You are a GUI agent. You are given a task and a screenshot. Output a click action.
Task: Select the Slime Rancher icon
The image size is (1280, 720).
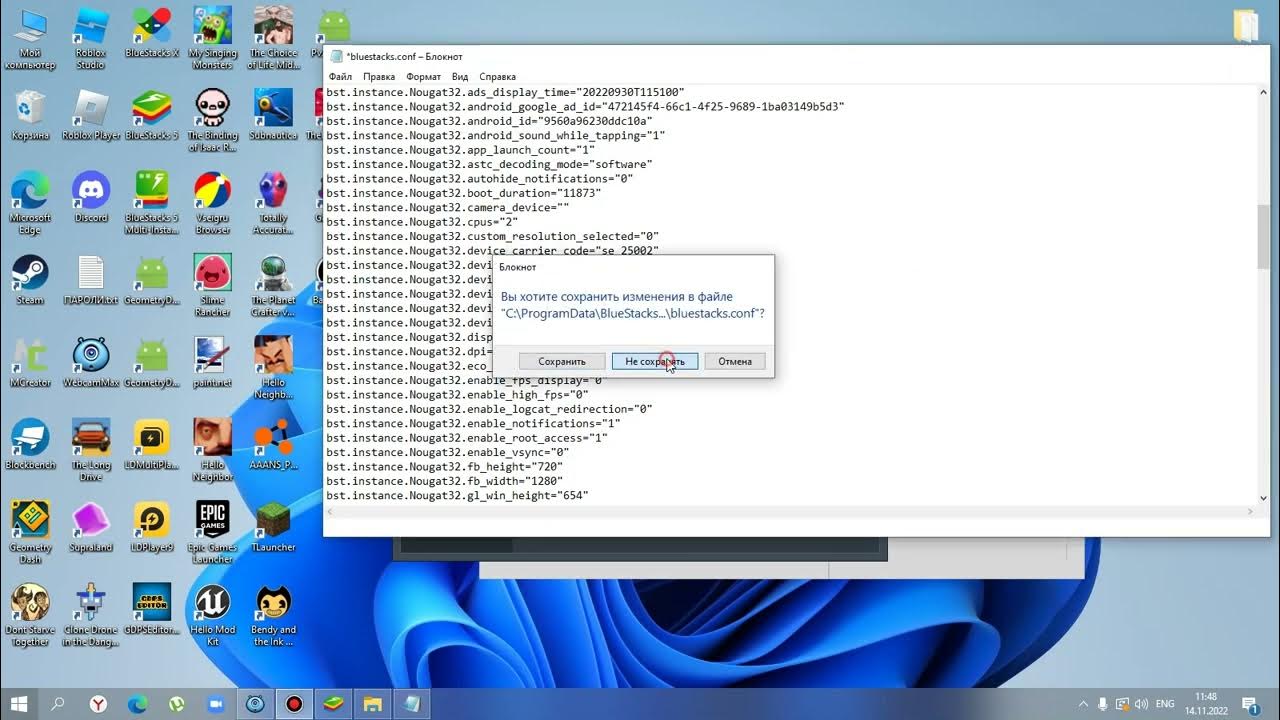pyautogui.click(x=213, y=285)
